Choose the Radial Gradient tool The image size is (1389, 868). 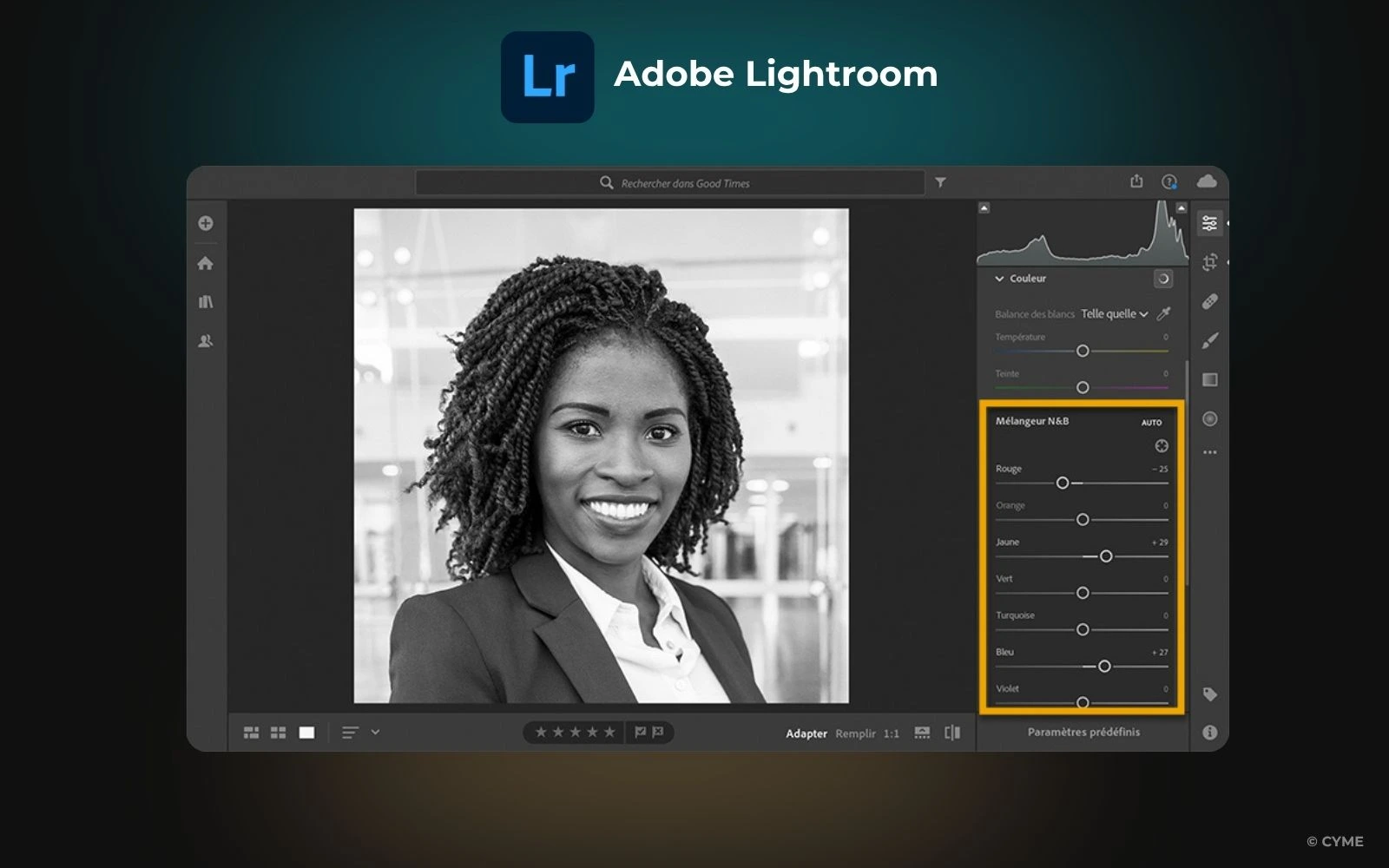[1209, 418]
